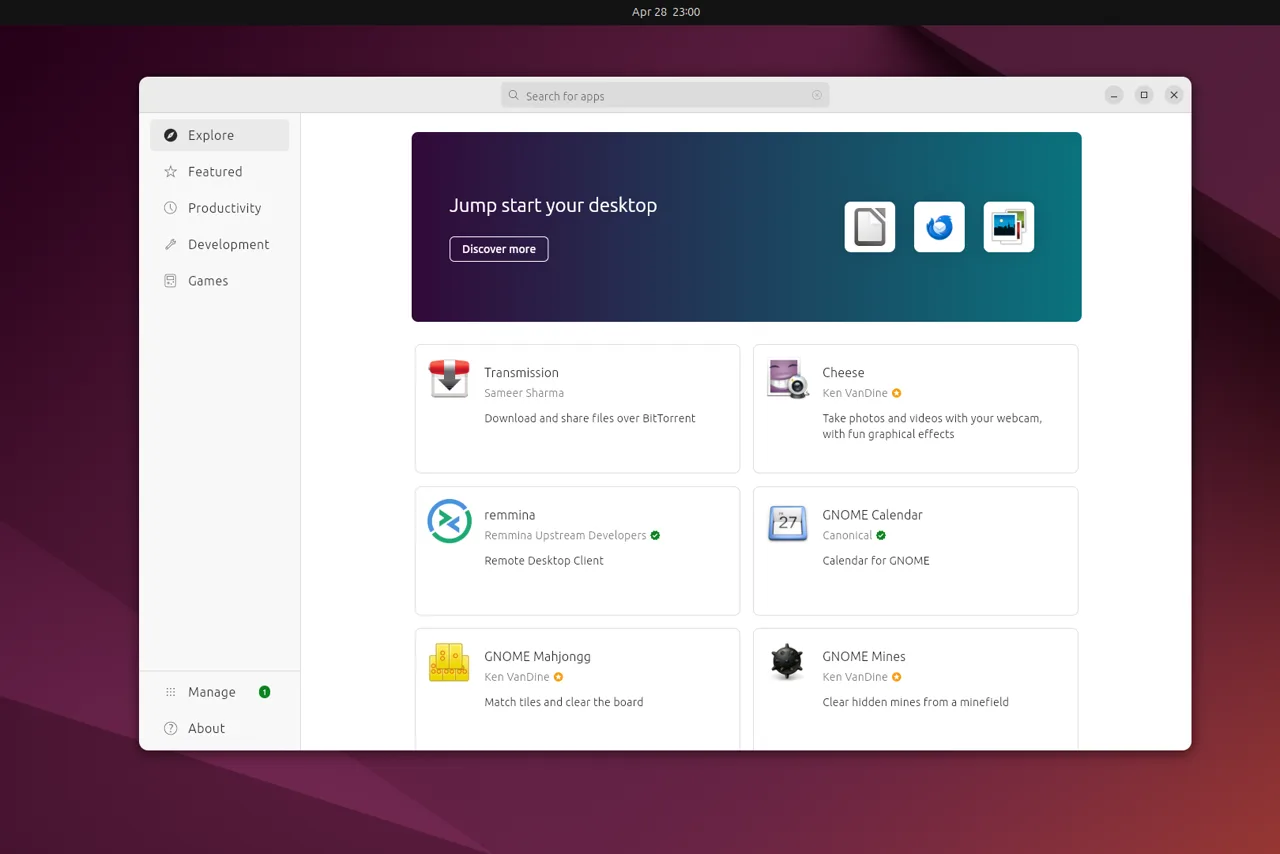The height and width of the screenshot is (854, 1280).
Task: Clear the search field with the x icon
Action: (x=817, y=96)
